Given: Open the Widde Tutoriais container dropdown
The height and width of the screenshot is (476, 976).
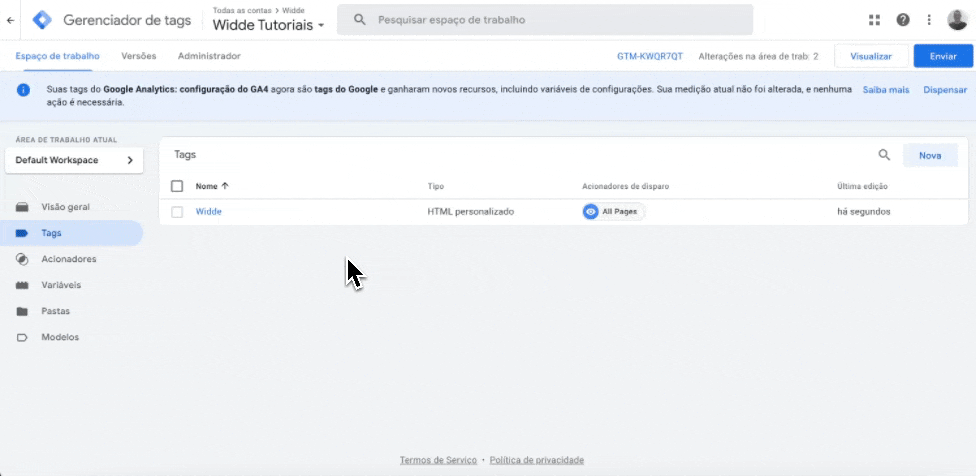Looking at the screenshot, I should (x=268, y=26).
